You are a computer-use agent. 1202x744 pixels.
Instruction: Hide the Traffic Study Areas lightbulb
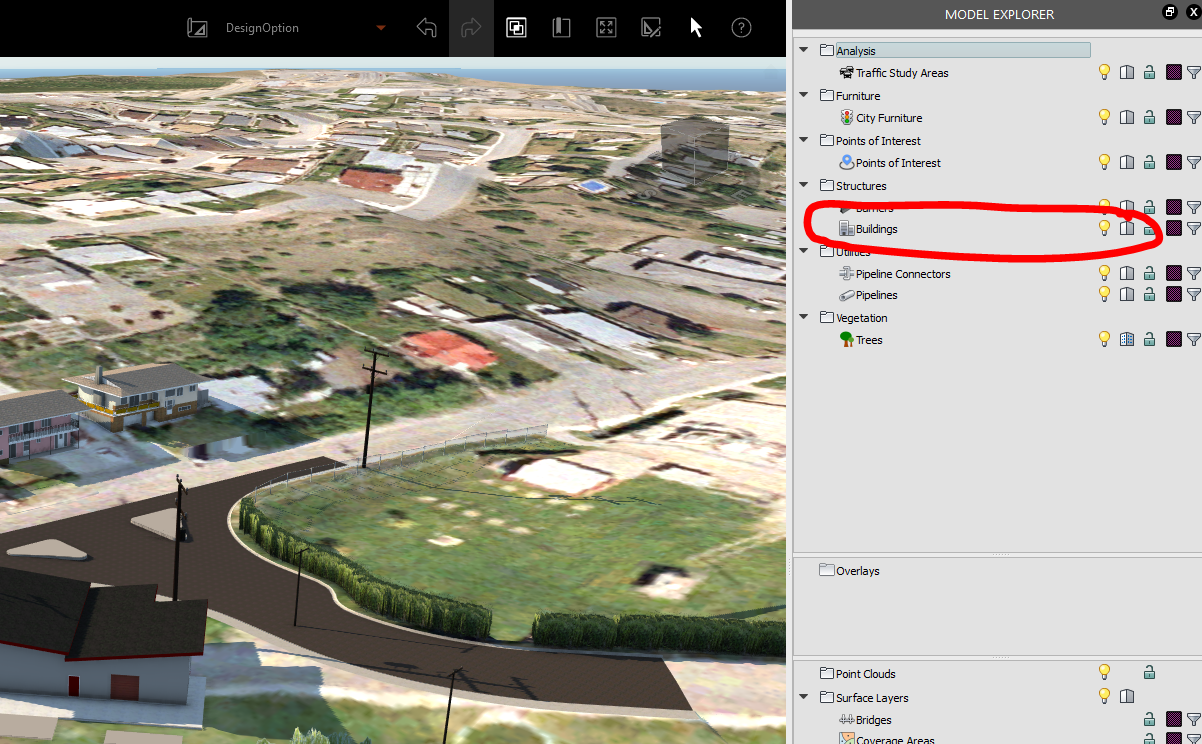(1104, 72)
